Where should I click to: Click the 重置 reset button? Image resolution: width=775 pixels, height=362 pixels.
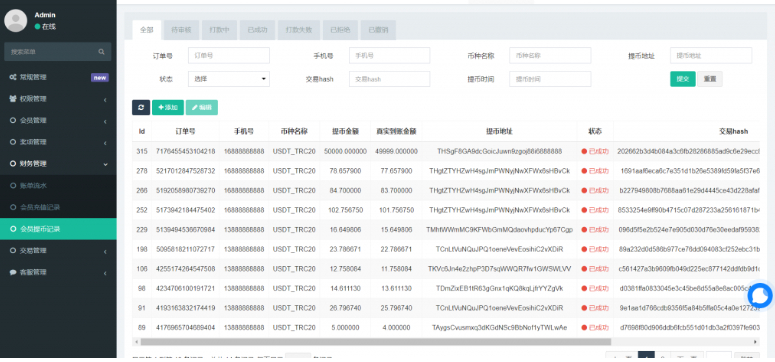(710, 79)
